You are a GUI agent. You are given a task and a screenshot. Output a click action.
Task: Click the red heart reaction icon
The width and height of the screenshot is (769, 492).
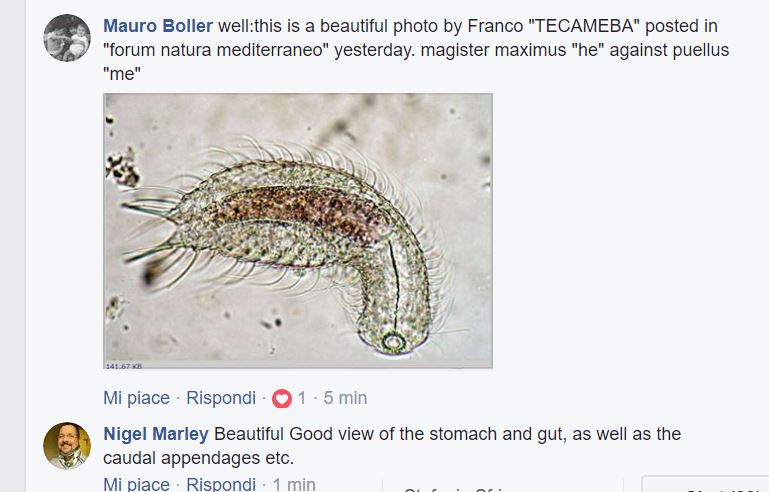282,398
